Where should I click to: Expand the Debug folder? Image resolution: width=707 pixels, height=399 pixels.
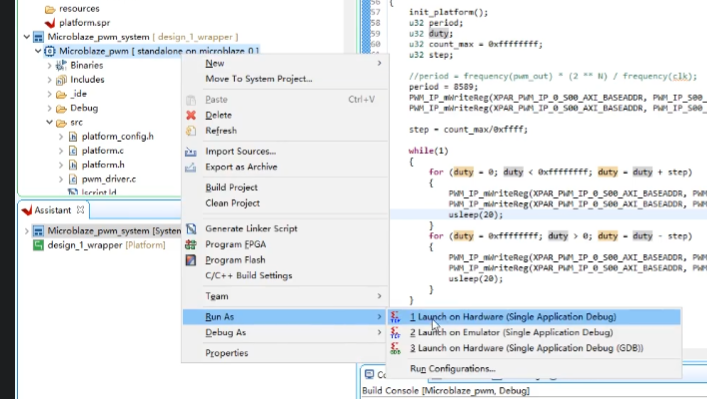click(x=50, y=108)
